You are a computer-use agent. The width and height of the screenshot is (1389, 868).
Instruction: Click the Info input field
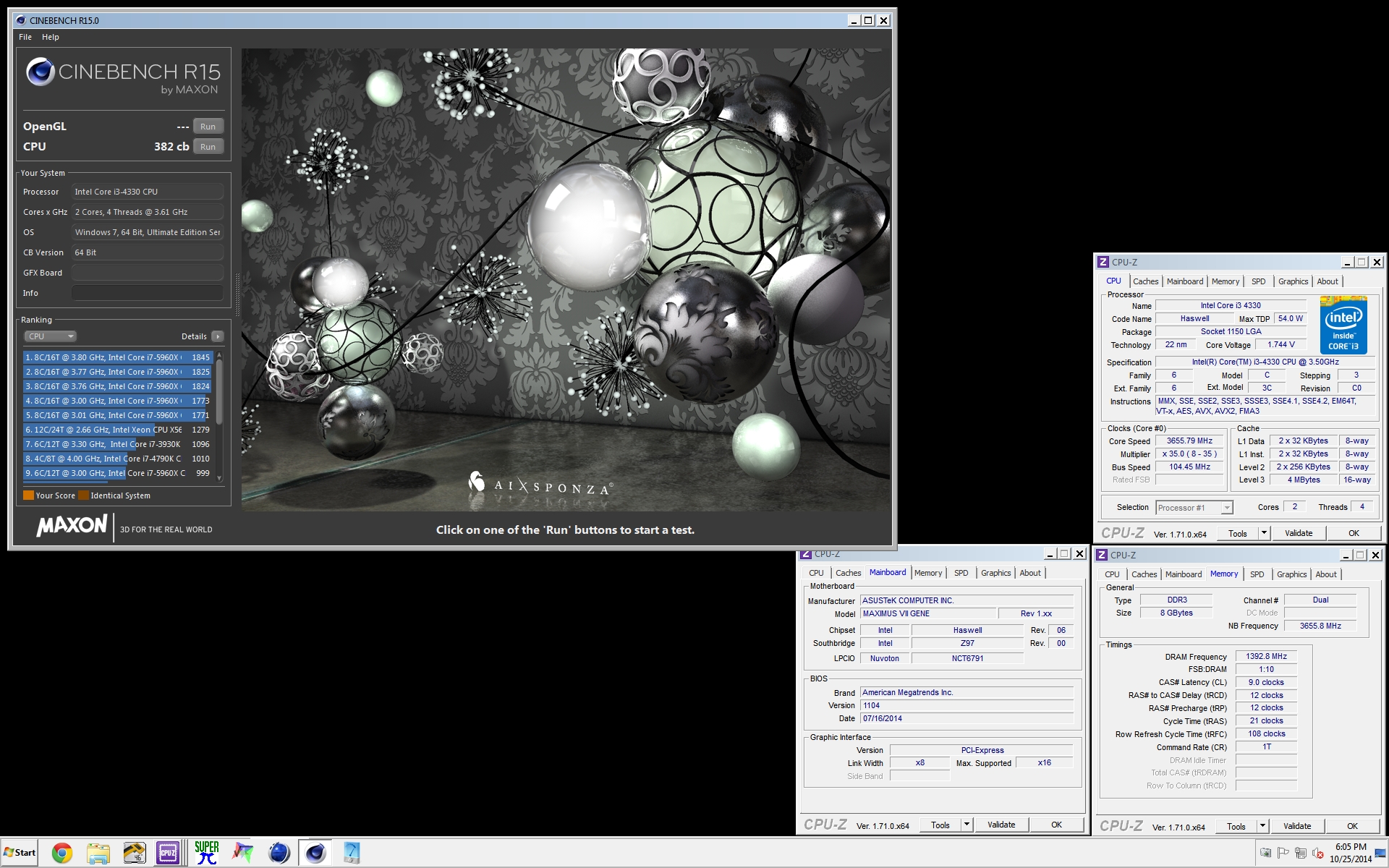[x=148, y=293]
